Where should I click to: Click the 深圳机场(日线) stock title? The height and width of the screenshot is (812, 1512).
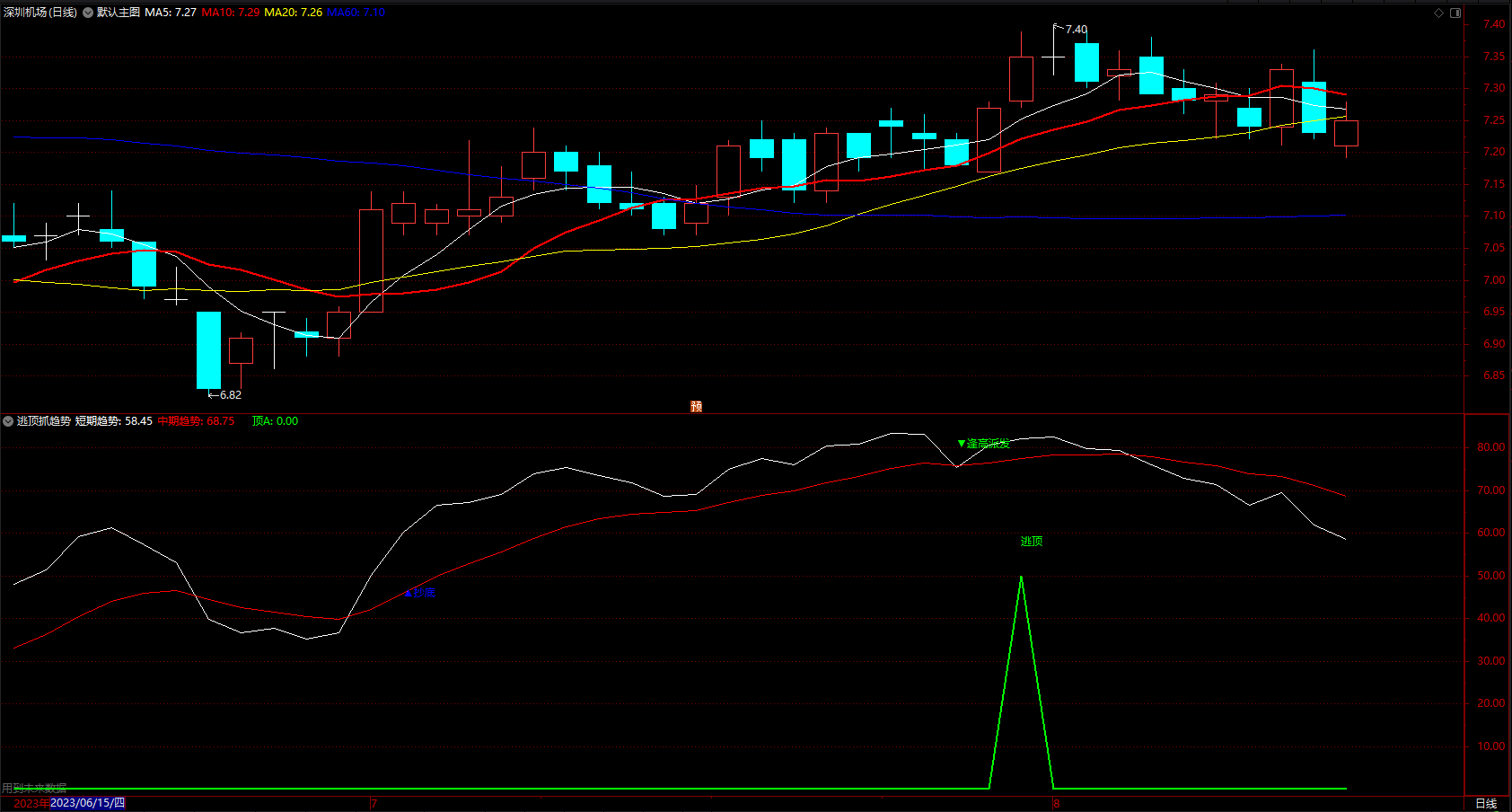pos(40,13)
